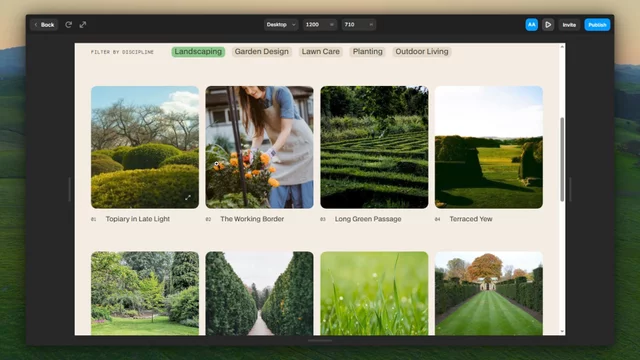Screen dimensions: 640x360
Task: Click the bottom canvas resize handle
Action: coord(320,340)
